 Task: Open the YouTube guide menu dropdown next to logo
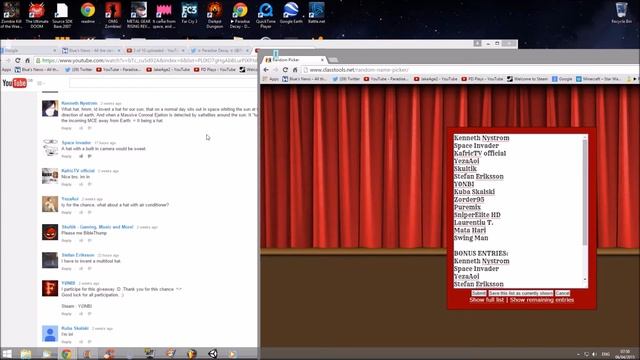click(x=40, y=83)
